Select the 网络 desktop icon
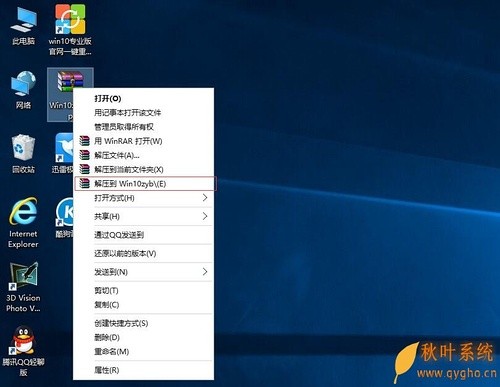Viewport: 500px width, 387px height. (x=23, y=83)
